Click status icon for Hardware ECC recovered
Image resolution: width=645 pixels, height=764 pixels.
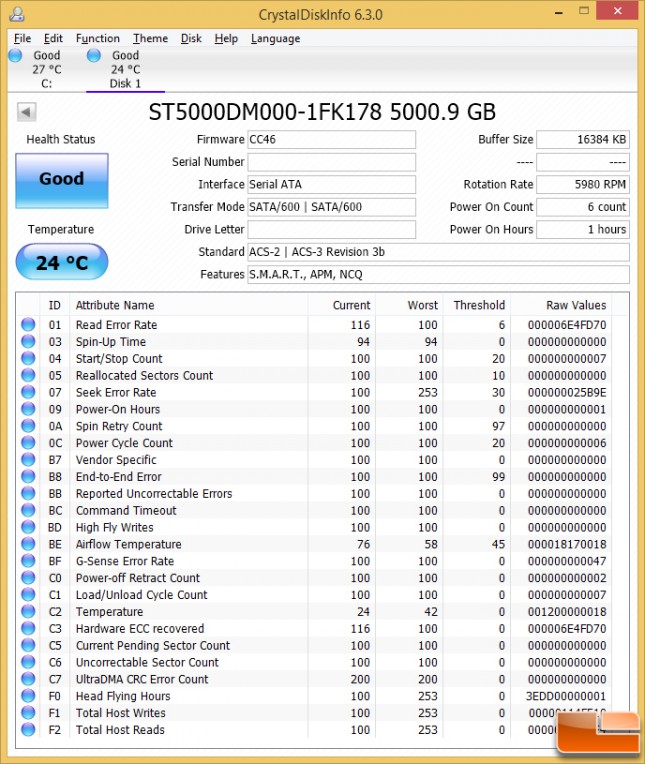pos(28,629)
